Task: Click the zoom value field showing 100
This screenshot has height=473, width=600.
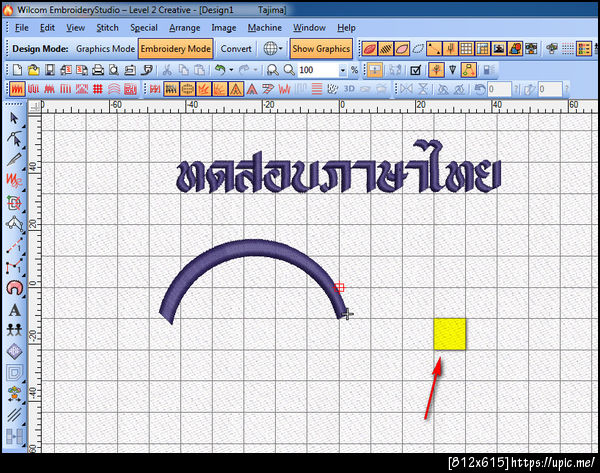Action: click(318, 70)
